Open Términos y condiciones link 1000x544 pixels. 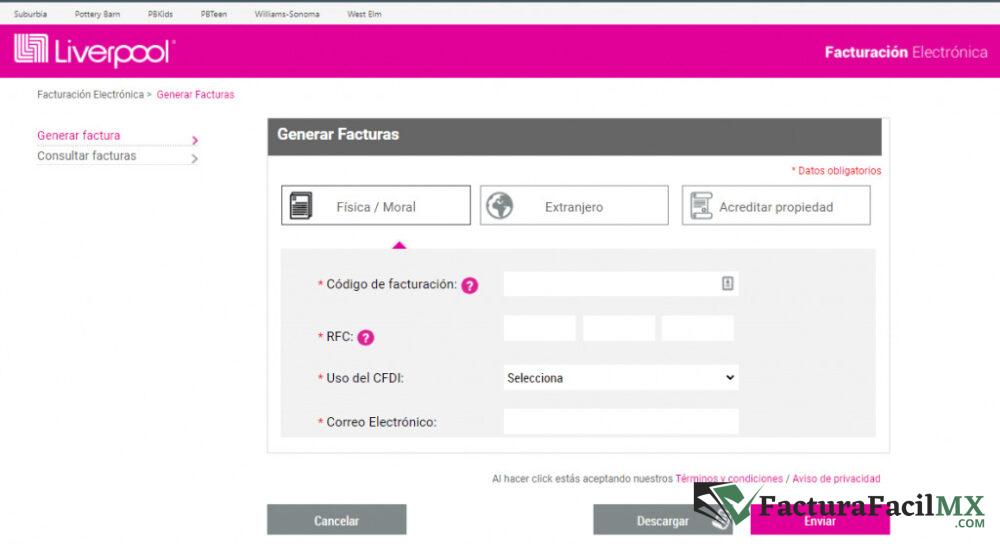pyautogui.click(x=729, y=478)
